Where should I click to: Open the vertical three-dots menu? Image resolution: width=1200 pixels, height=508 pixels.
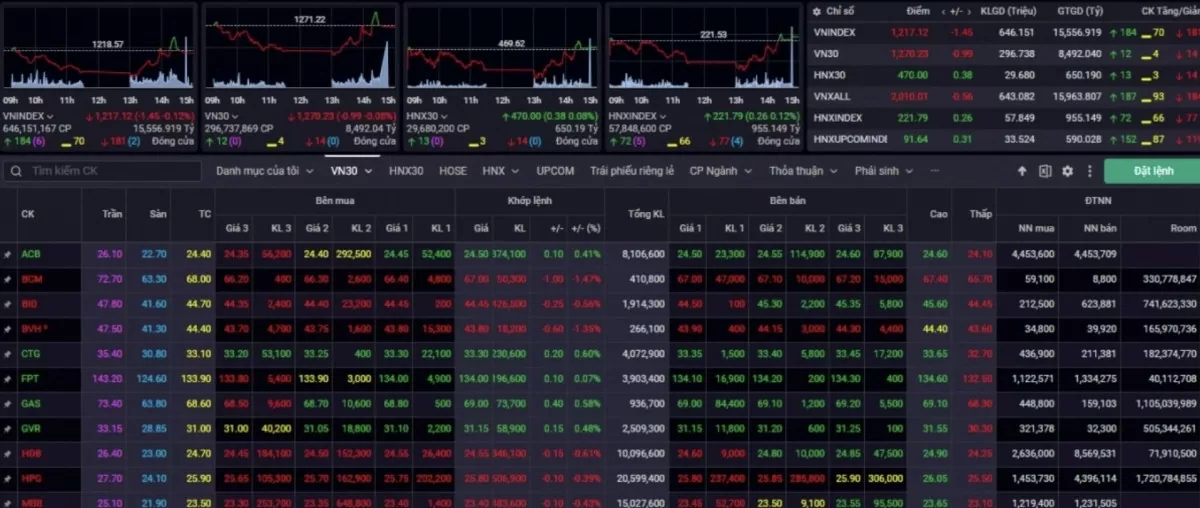(1089, 171)
